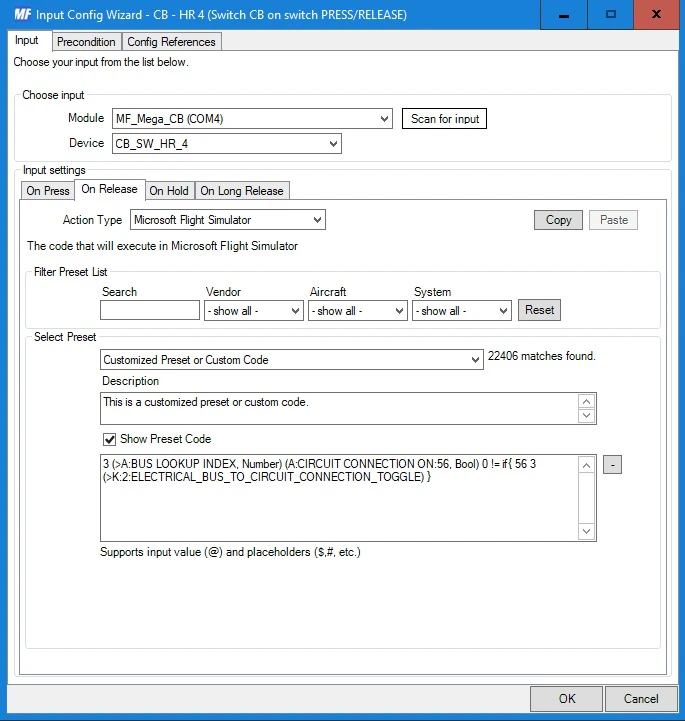
Task: Click the minus button beside the code box
Action: click(x=612, y=464)
